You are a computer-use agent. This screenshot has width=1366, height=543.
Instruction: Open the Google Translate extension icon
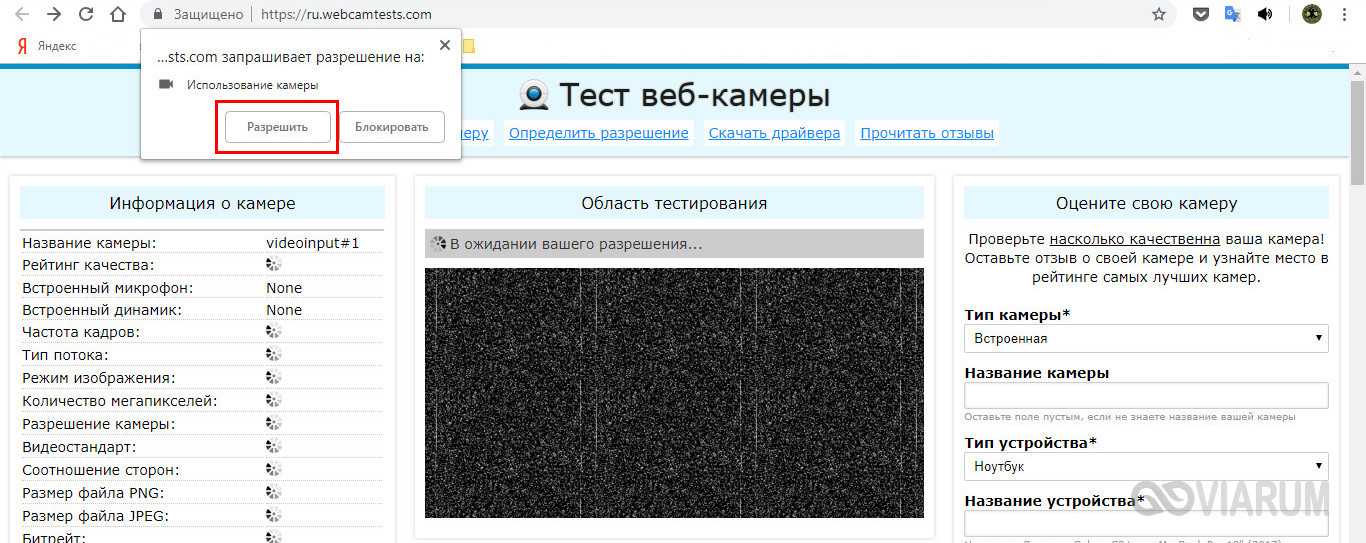pos(1233,14)
